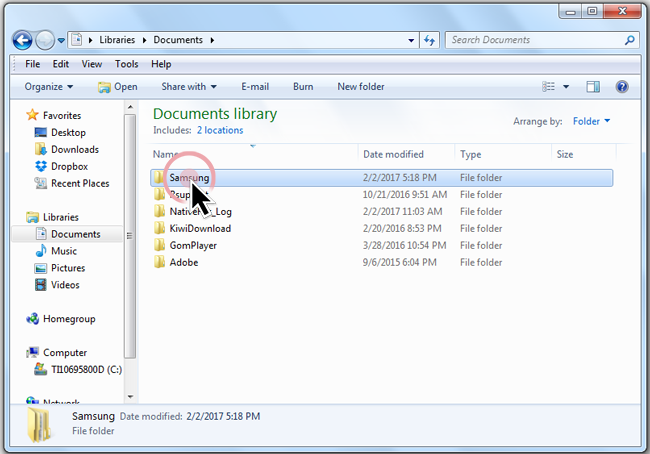Open the View menu
This screenshot has width=650, height=454.
click(x=92, y=64)
